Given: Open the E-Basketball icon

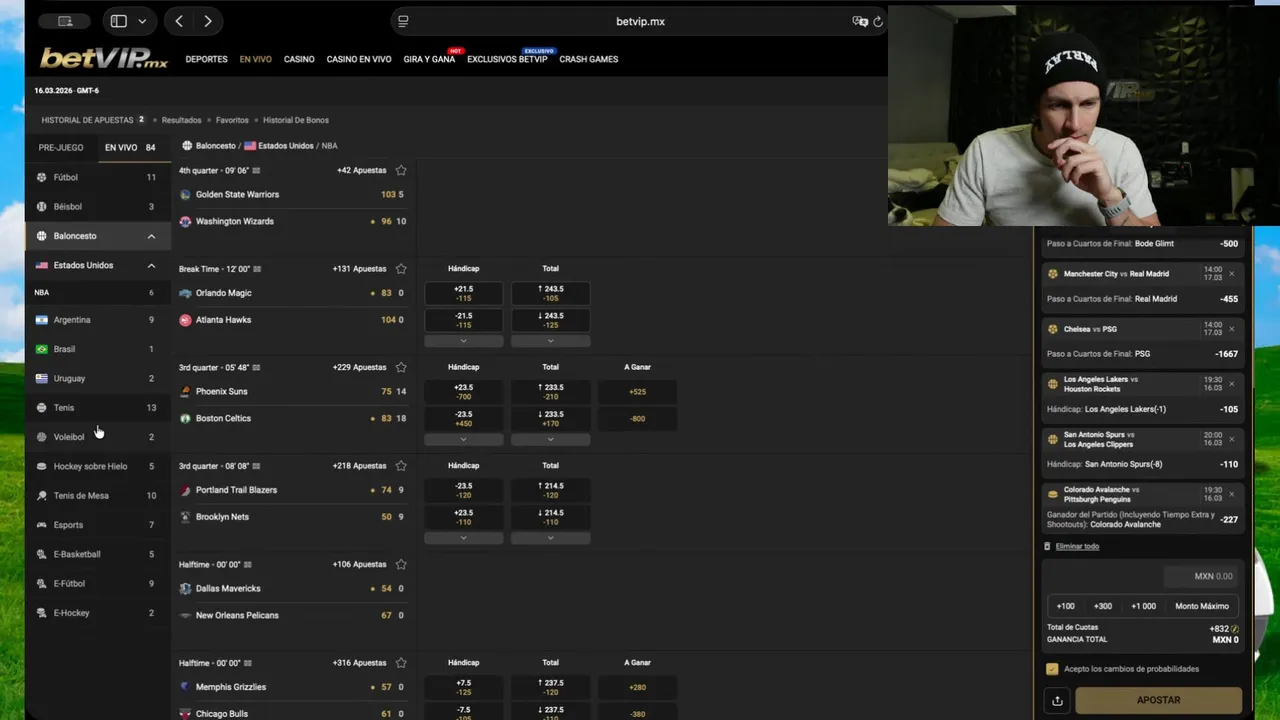Looking at the screenshot, I should point(41,554).
